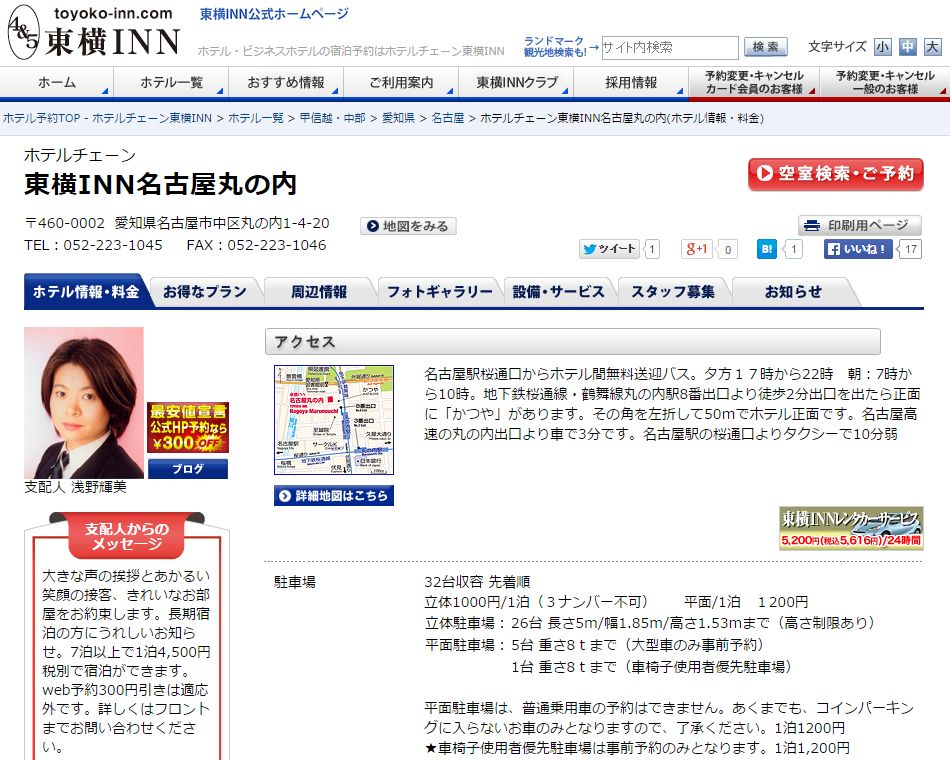Click the Toyoko INN logo

[94, 33]
